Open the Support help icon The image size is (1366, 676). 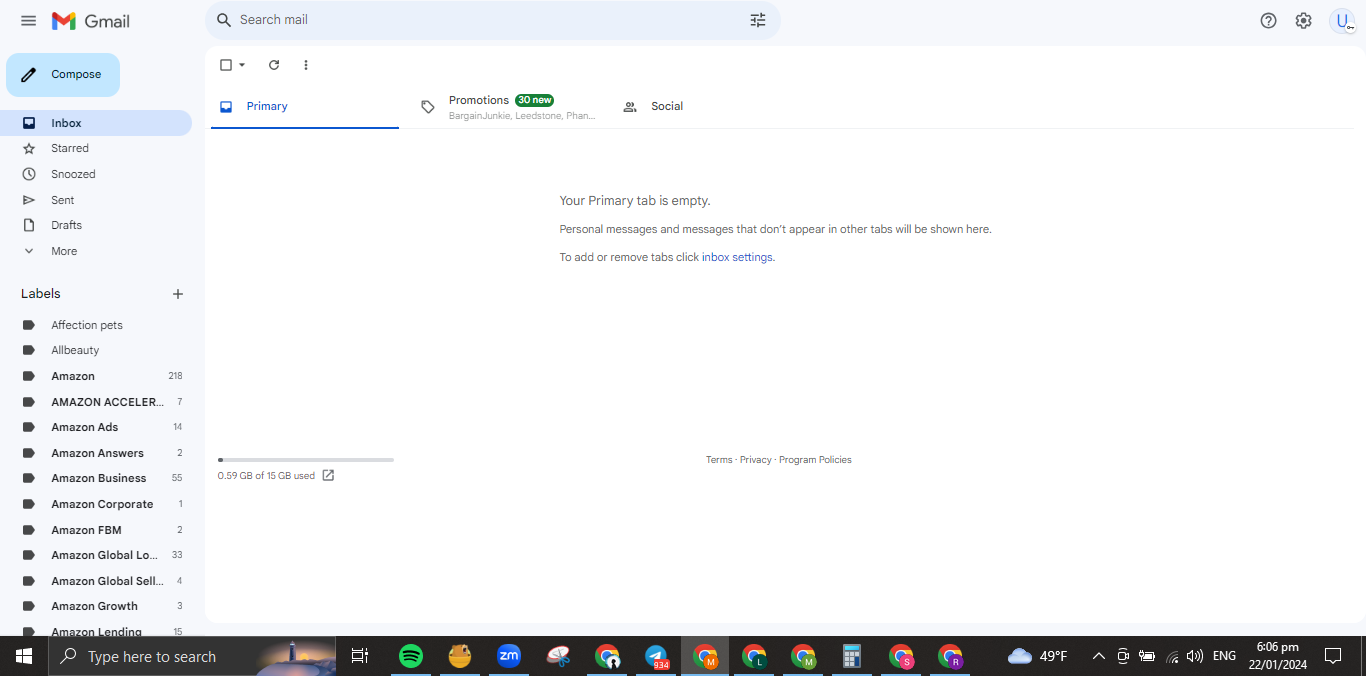click(1268, 20)
